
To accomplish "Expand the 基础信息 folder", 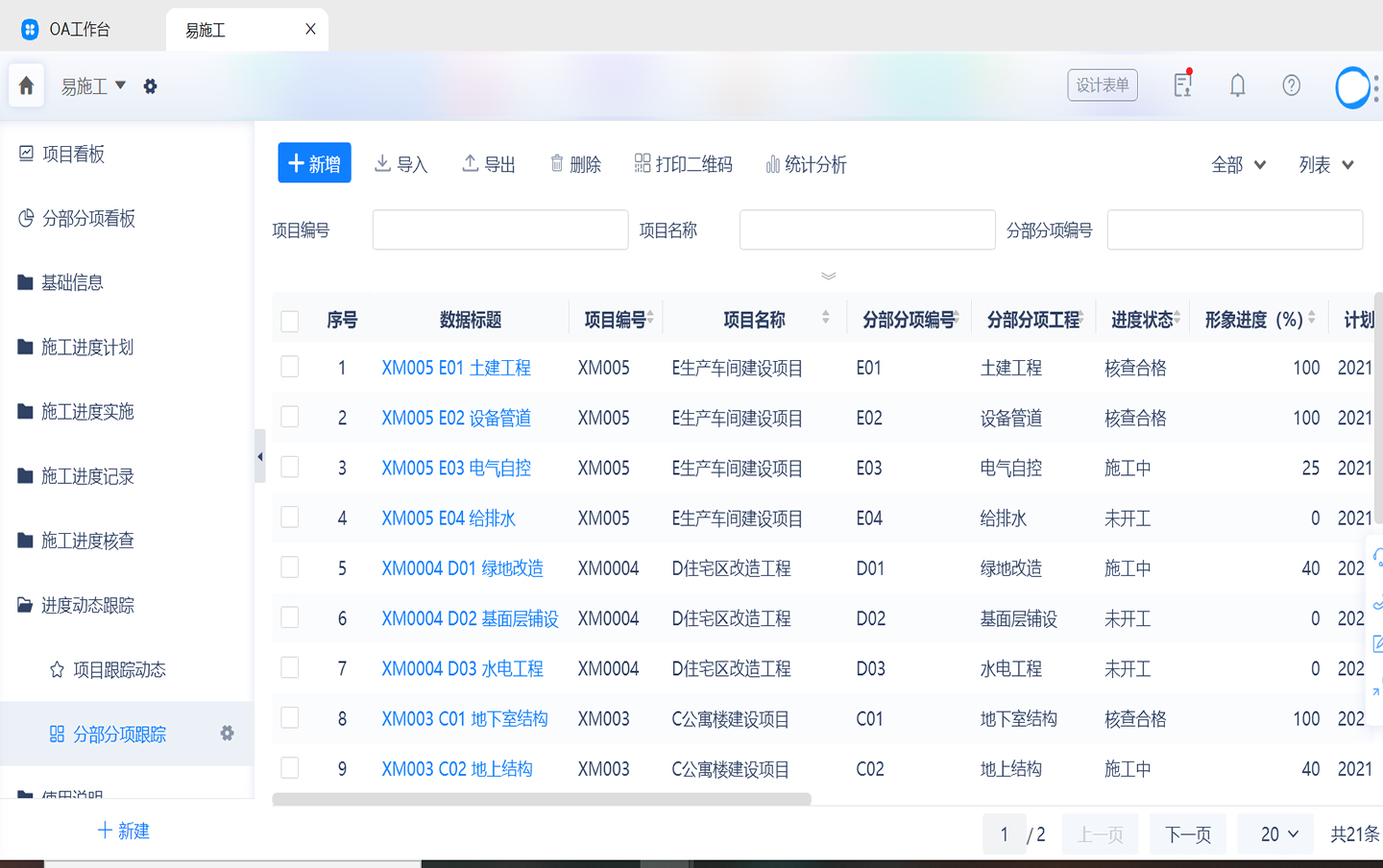I will 61,282.
